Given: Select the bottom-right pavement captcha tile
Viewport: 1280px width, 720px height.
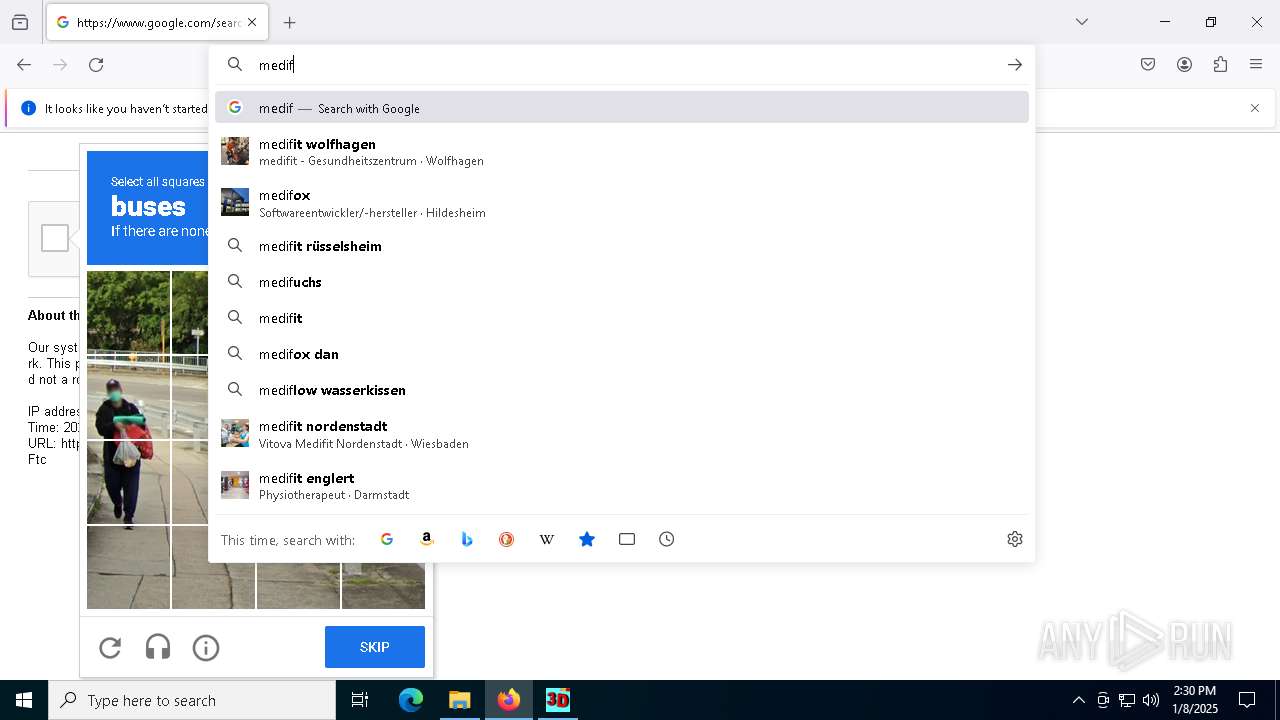Looking at the screenshot, I should pyautogui.click(x=383, y=586).
